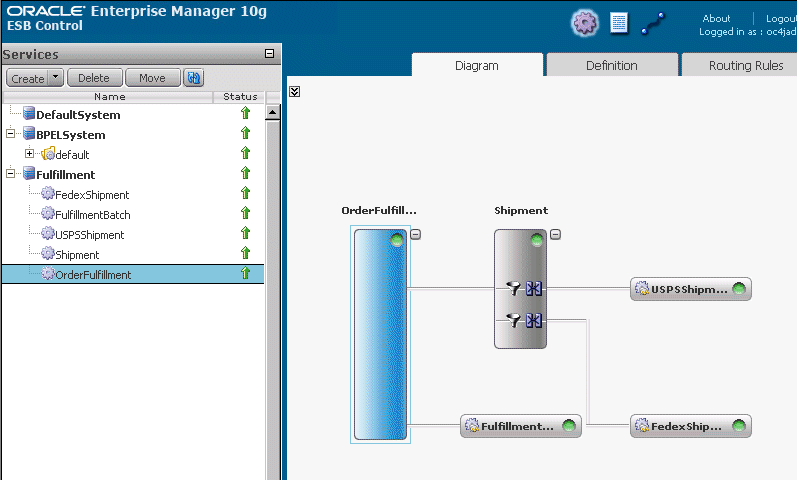Click the lower filter funnel in Shipment node
Image resolution: width=797 pixels, height=480 pixels.
(514, 320)
